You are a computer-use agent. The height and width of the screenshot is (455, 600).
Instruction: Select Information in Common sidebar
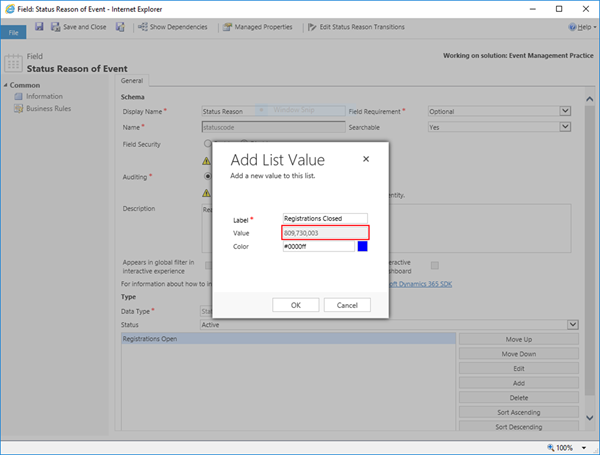pos(44,96)
